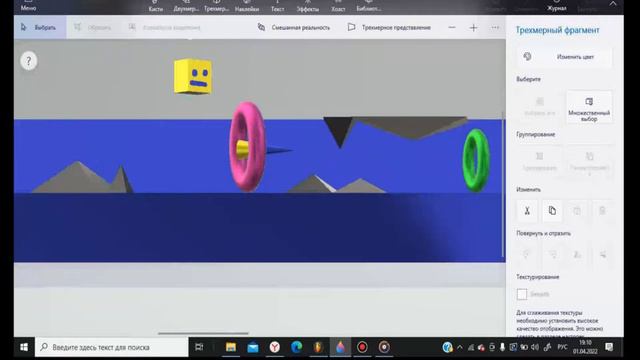Click the microphone tray icon
640x360 pixels.
tap(502, 347)
